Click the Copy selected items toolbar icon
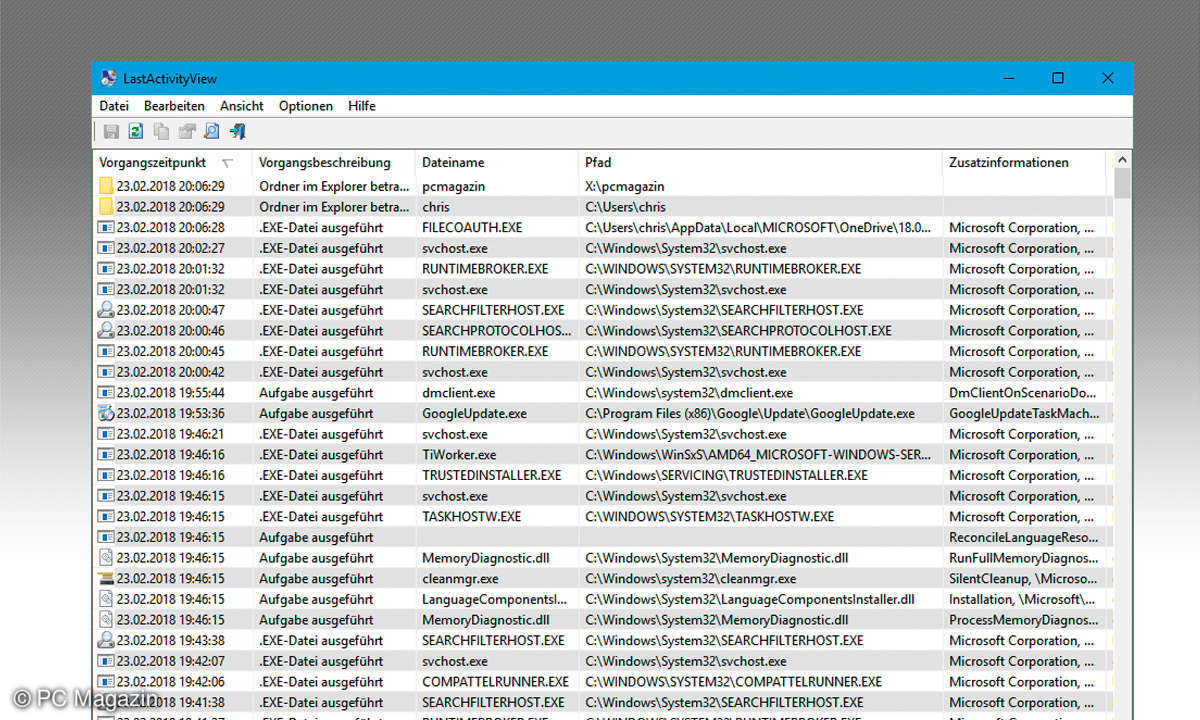The image size is (1200, 720). pyautogui.click(x=161, y=131)
